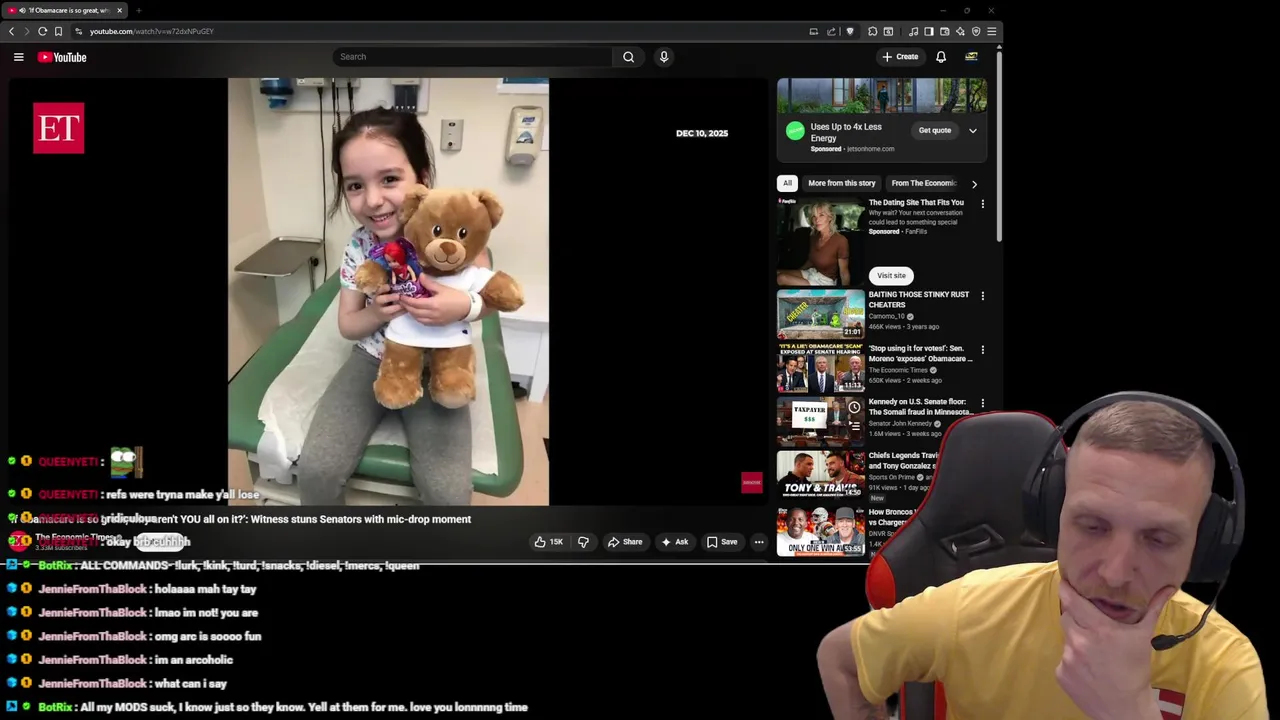Go back with browser back arrow
Viewport: 1280px width, 720px height.
(x=12, y=31)
